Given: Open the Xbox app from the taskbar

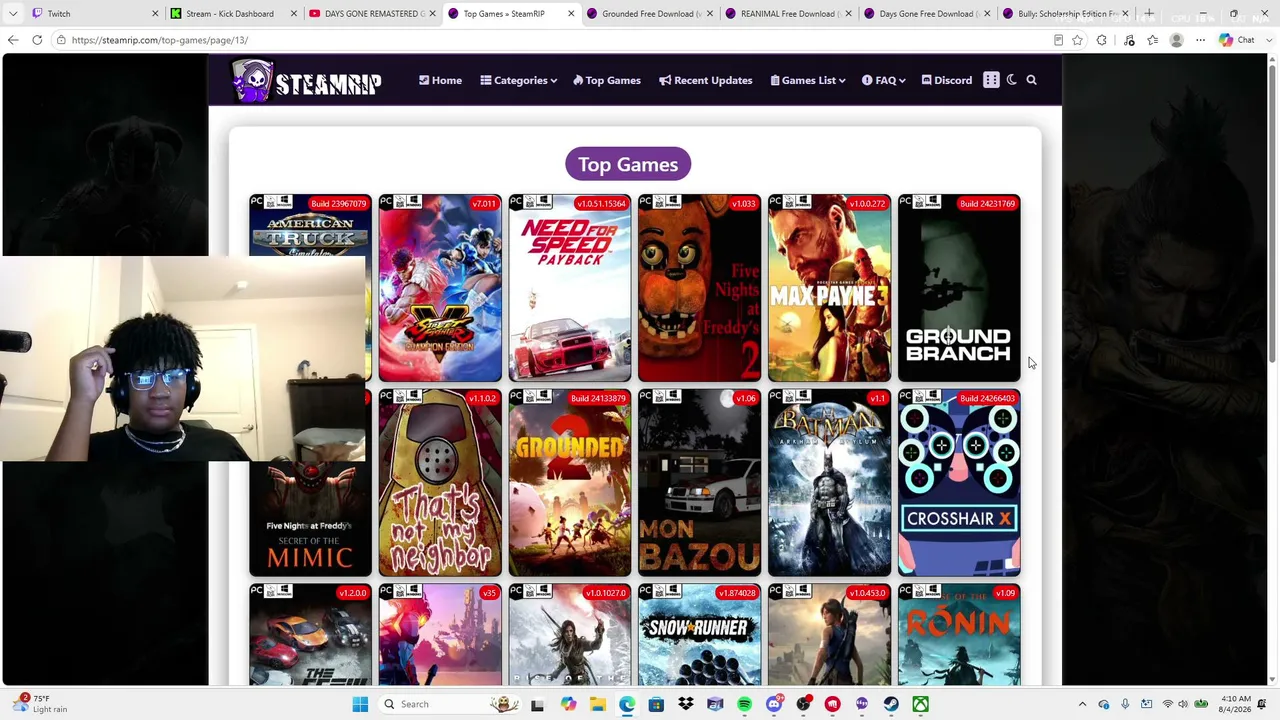Looking at the screenshot, I should [921, 704].
